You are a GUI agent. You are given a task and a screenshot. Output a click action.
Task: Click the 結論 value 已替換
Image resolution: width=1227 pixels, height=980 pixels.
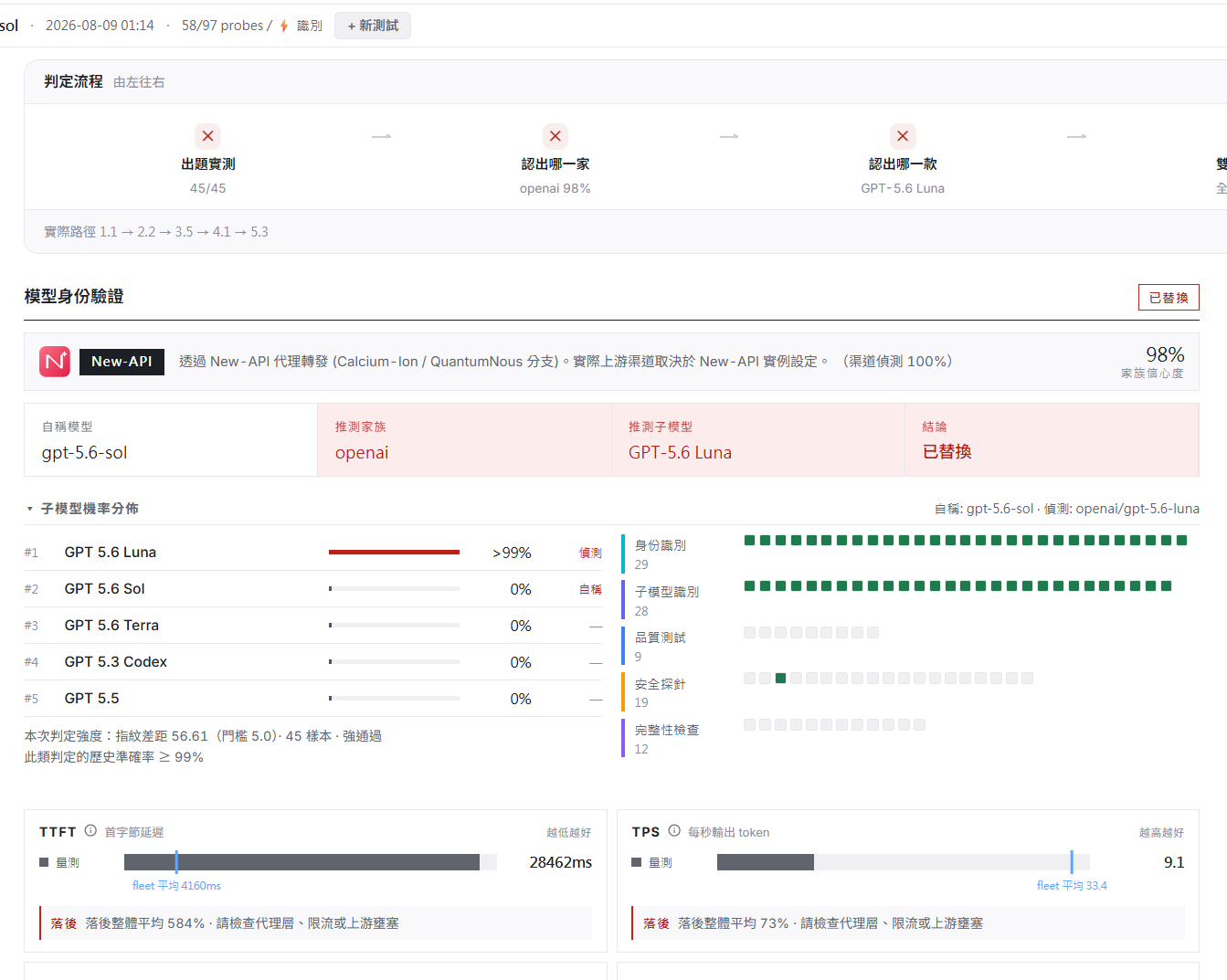(947, 452)
